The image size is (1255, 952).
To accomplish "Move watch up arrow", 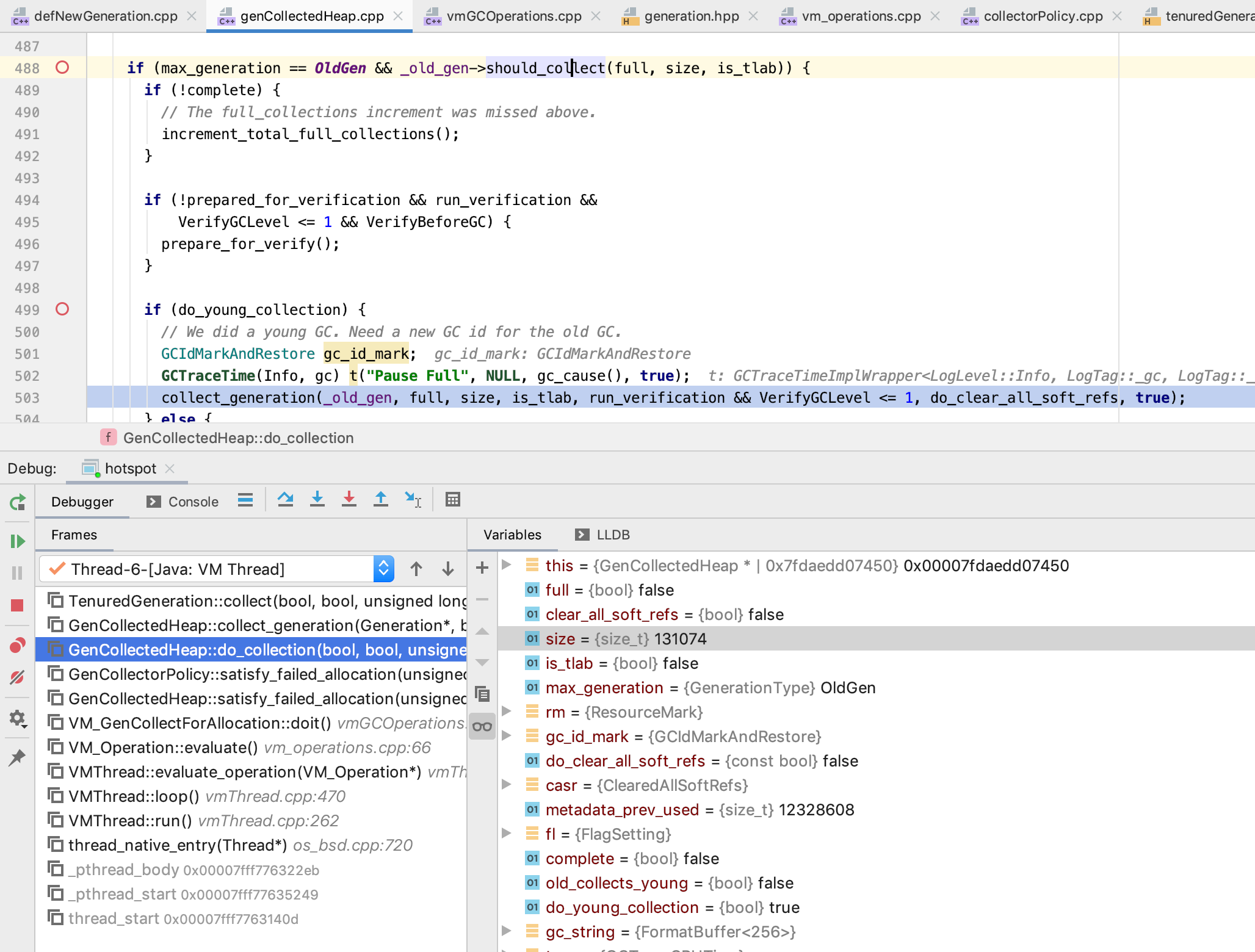I will (482, 632).
